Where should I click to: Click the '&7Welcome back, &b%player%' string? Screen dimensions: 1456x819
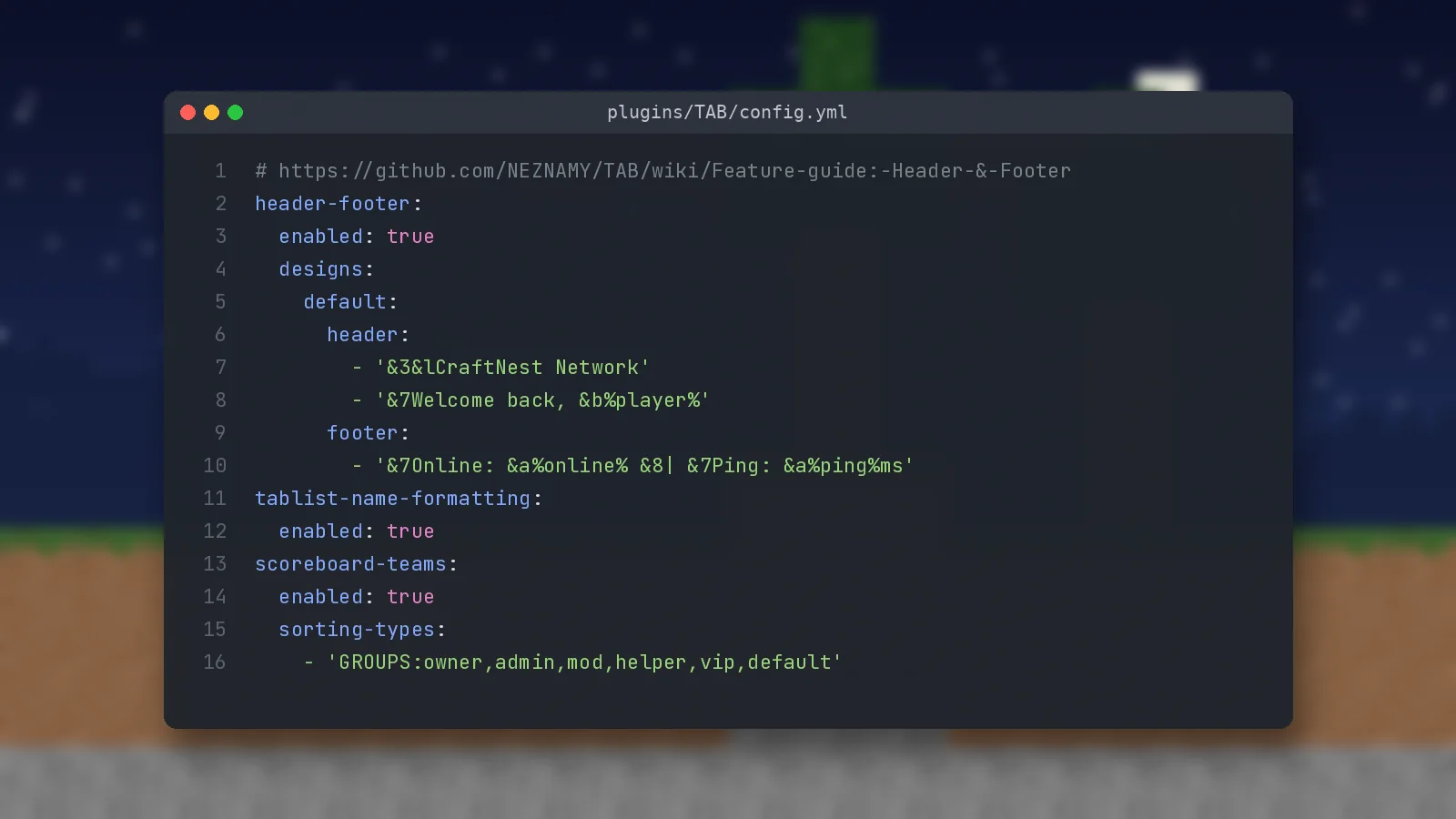[542, 400]
